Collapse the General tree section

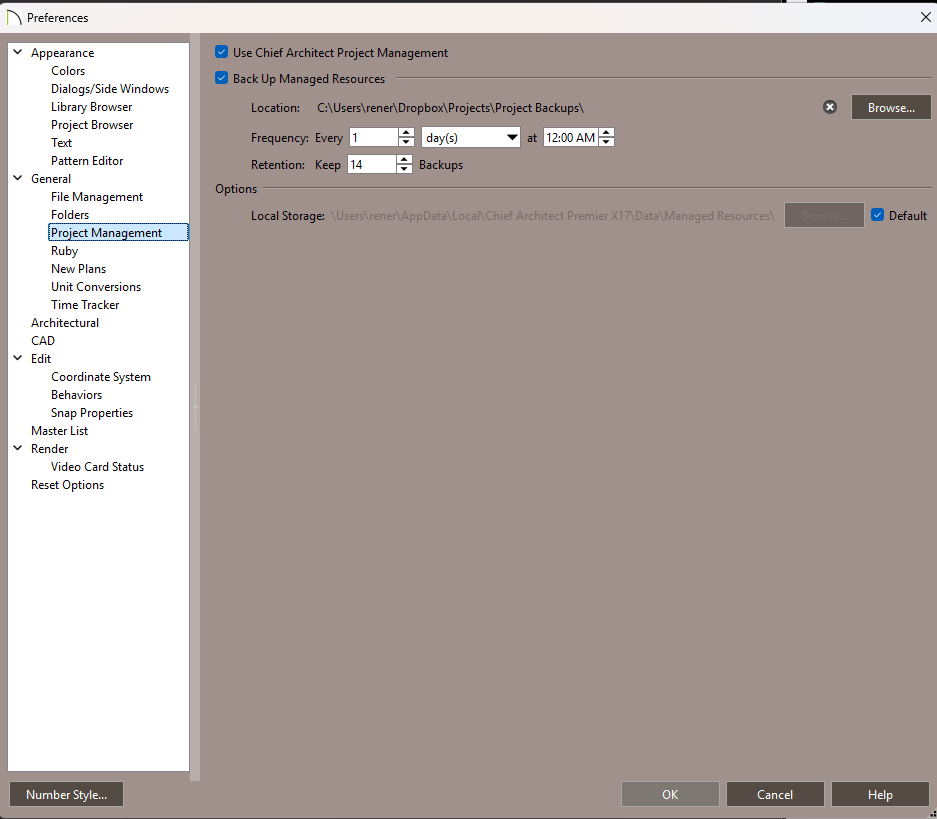coord(18,178)
